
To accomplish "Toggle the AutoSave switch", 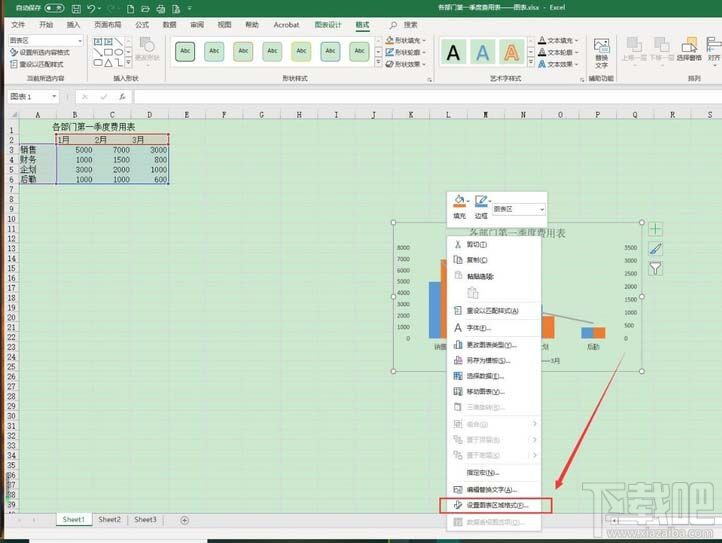I will (54, 8).
